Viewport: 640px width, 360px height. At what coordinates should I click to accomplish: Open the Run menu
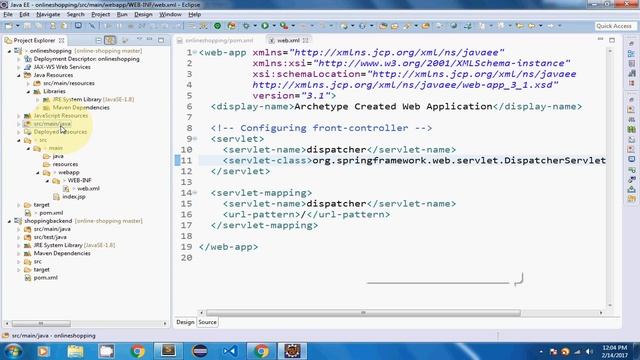tap(122, 14)
